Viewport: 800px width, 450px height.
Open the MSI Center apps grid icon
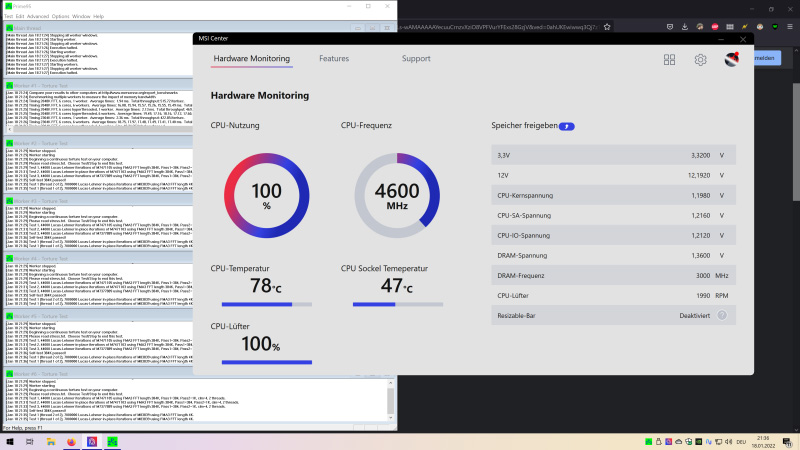[x=669, y=60]
